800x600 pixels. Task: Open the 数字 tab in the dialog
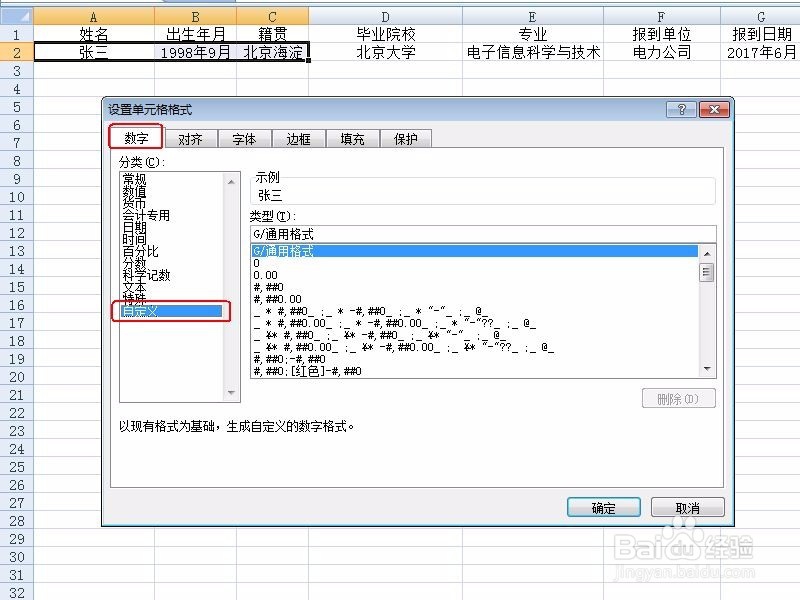(136, 138)
